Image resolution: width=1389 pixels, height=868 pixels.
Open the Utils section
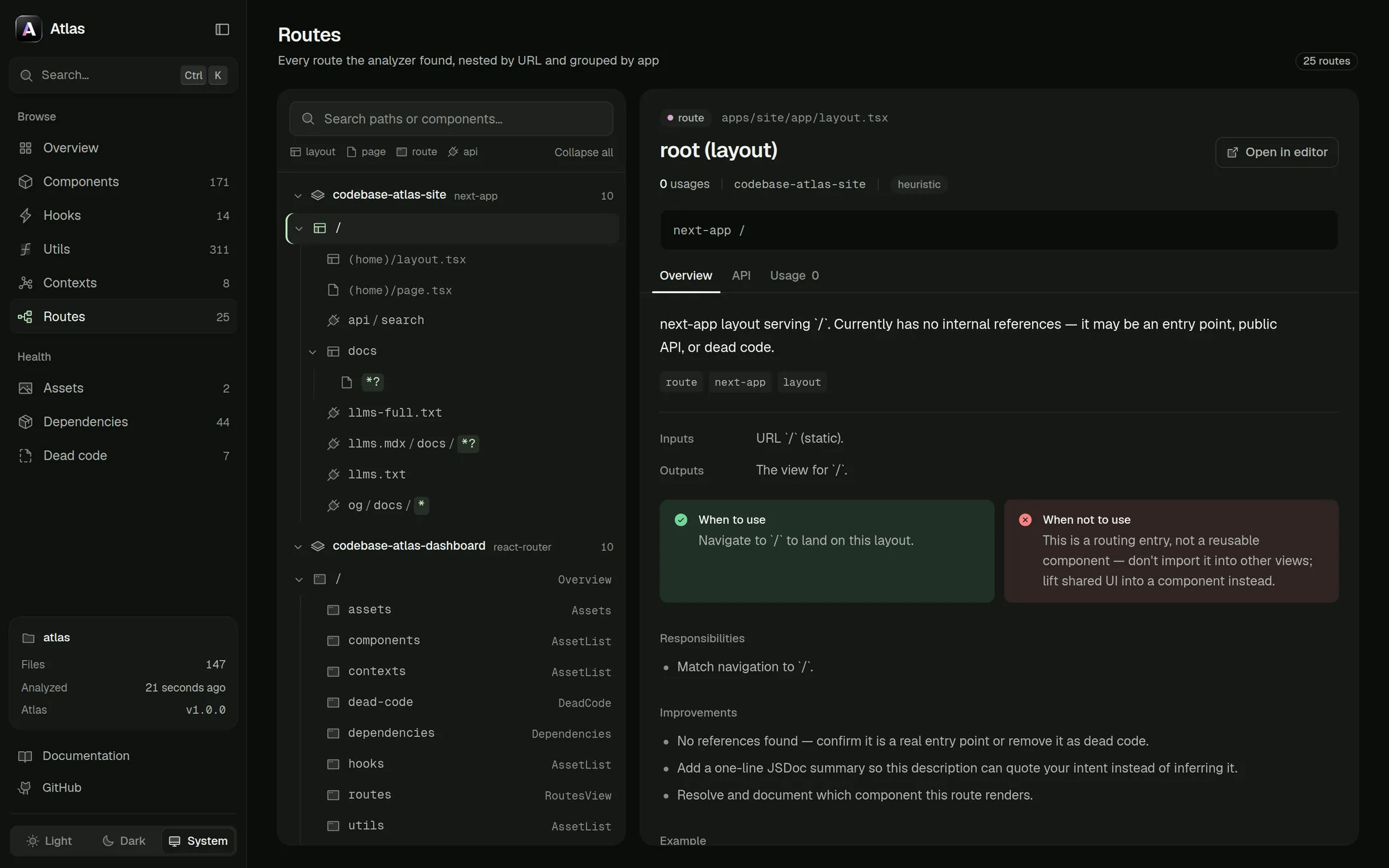tap(123, 249)
